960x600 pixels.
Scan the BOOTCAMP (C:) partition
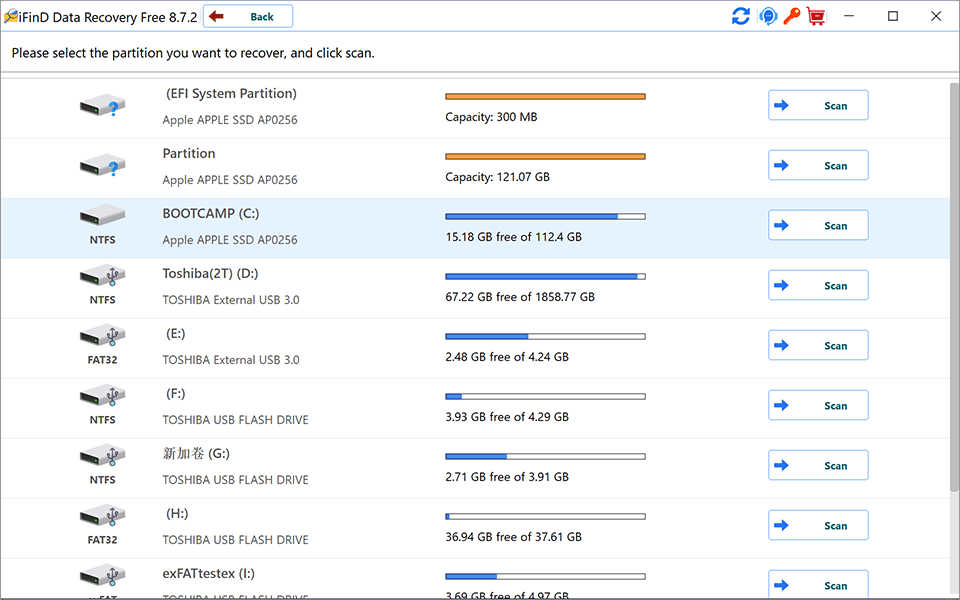coord(818,225)
